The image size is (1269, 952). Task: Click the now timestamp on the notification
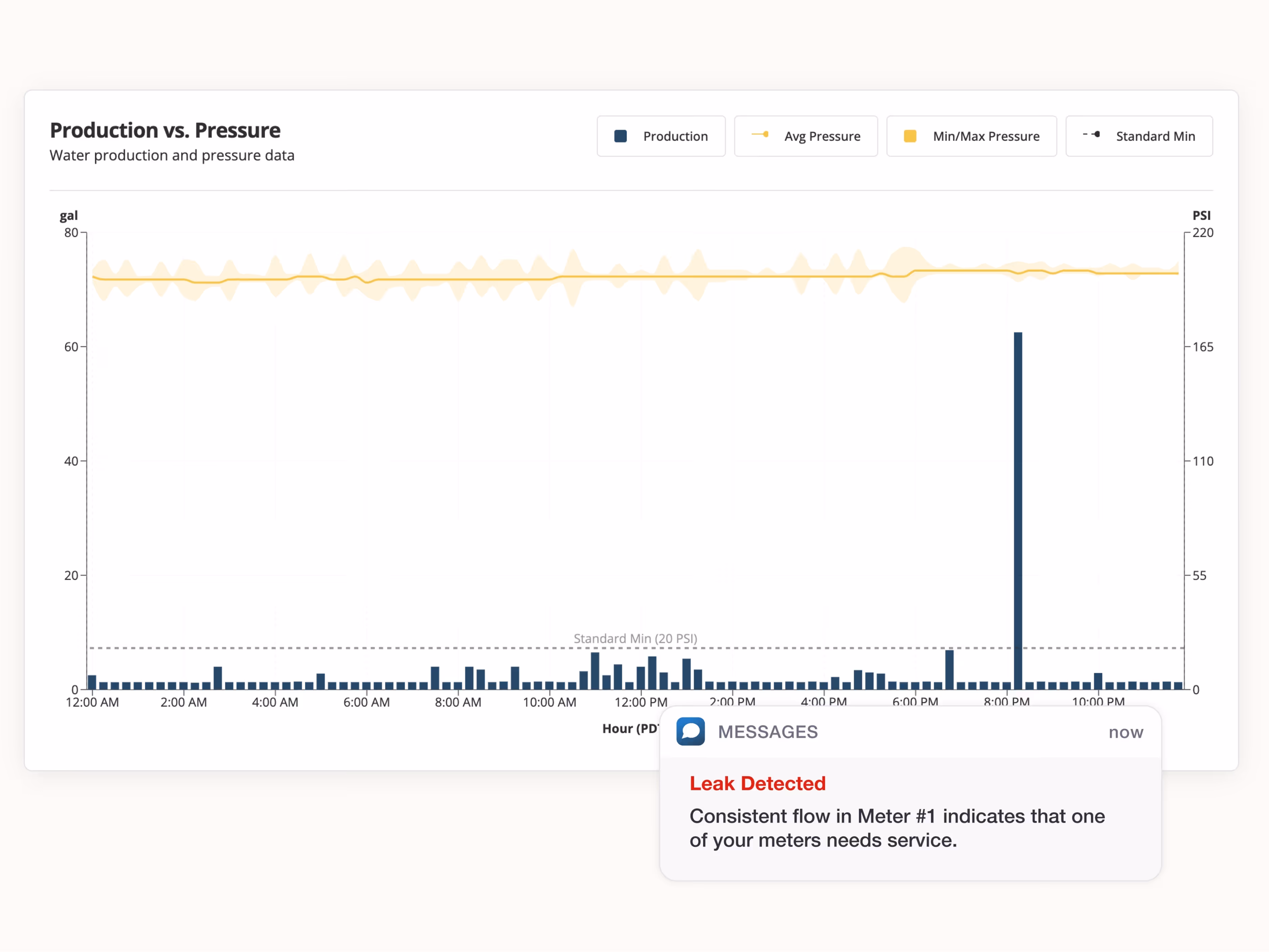pos(1125,732)
